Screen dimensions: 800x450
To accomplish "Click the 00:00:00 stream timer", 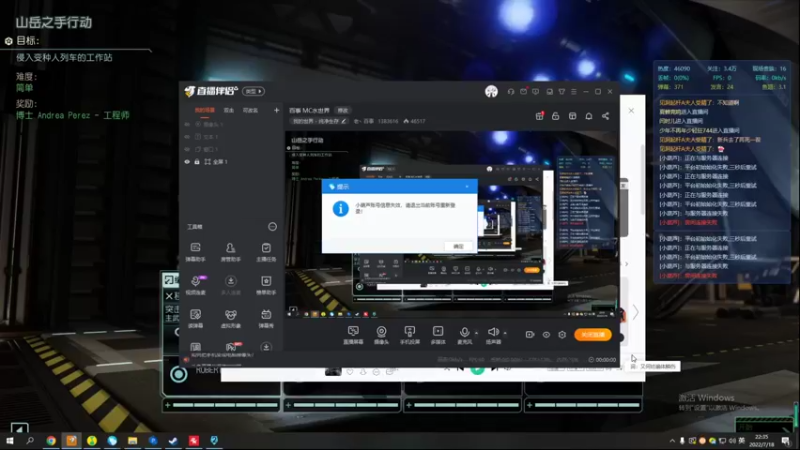I will 602,360.
